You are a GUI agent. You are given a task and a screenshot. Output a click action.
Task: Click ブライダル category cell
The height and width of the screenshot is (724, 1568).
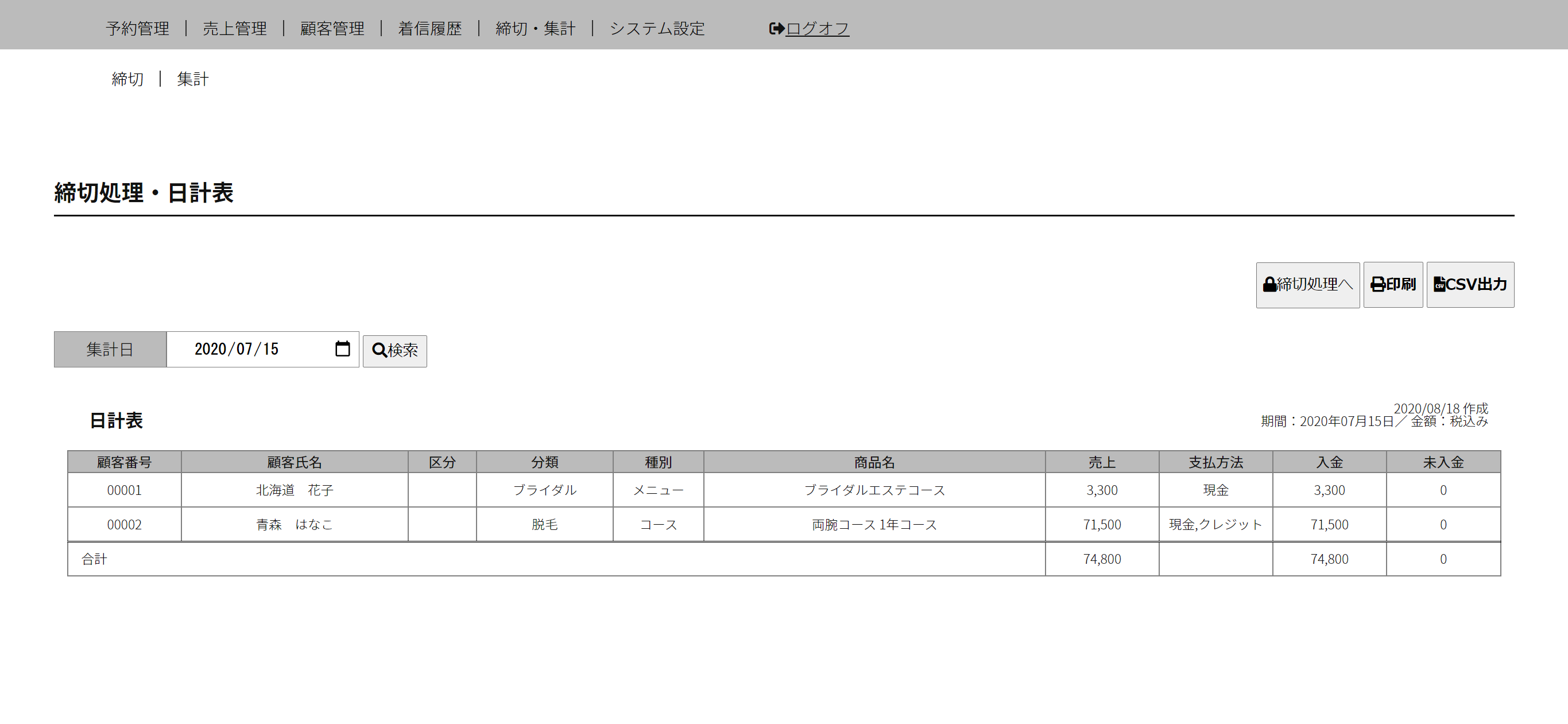[x=545, y=490]
